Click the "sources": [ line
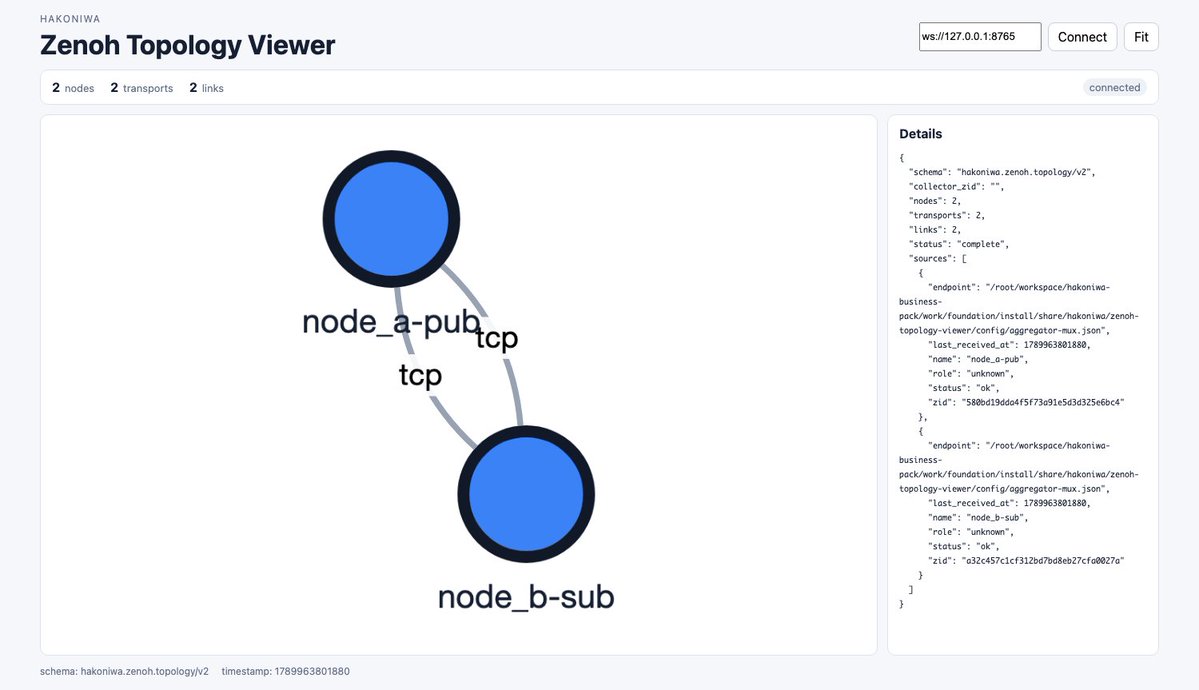 point(937,259)
